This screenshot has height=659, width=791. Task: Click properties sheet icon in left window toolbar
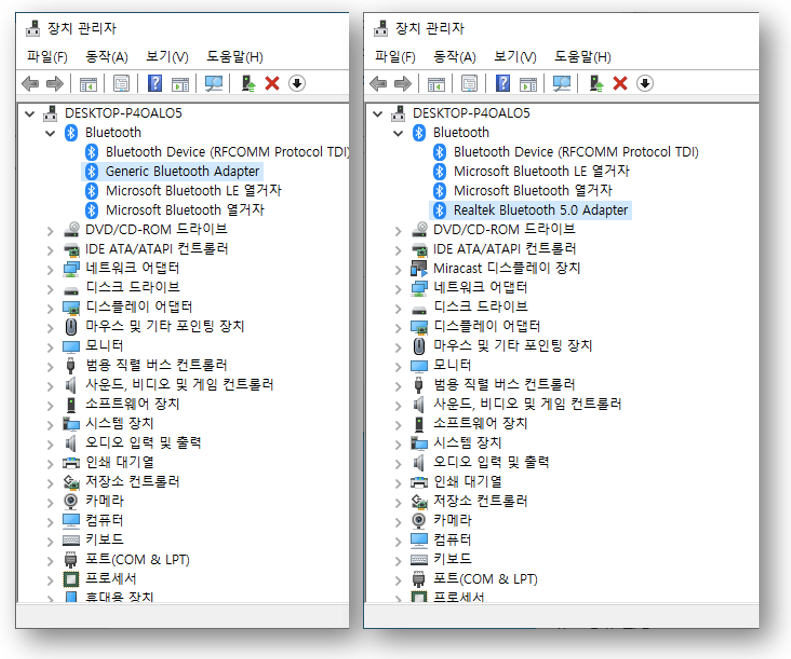(x=122, y=83)
